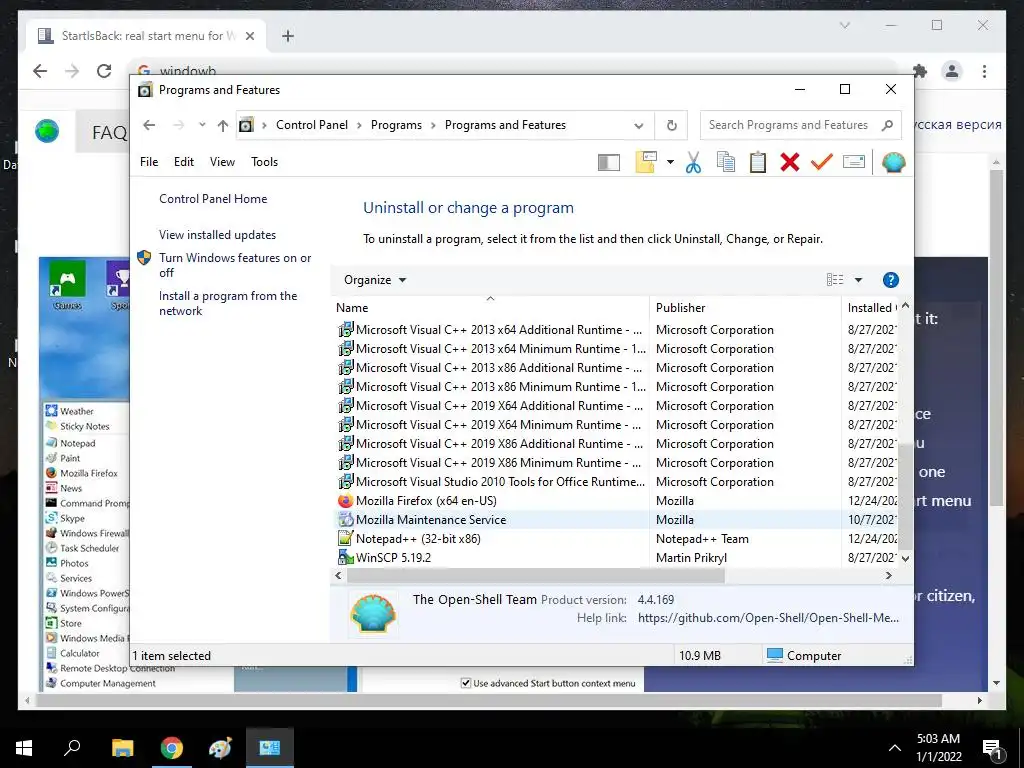The width and height of the screenshot is (1024, 768).
Task: Open the Chrome profile avatar icon
Action: [x=952, y=71]
